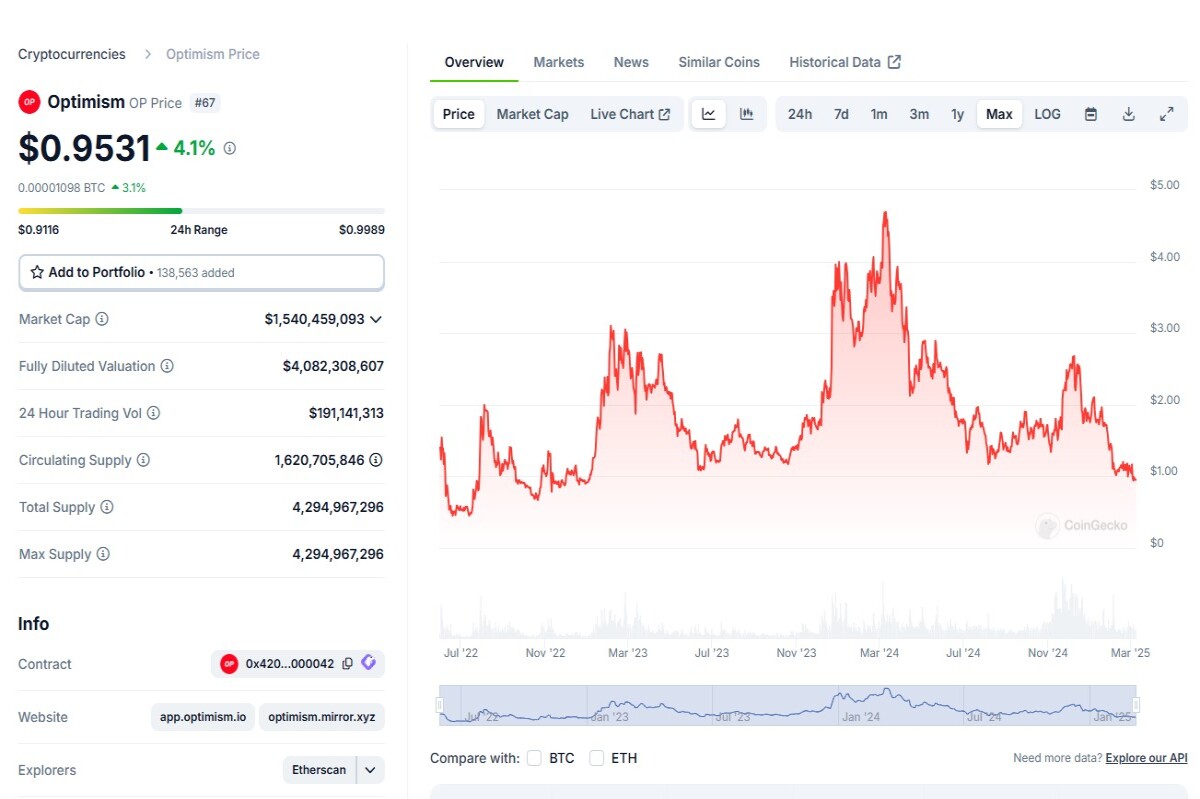The height and width of the screenshot is (799, 1200).
Task: Switch to Similar Coins tab
Action: (x=719, y=62)
